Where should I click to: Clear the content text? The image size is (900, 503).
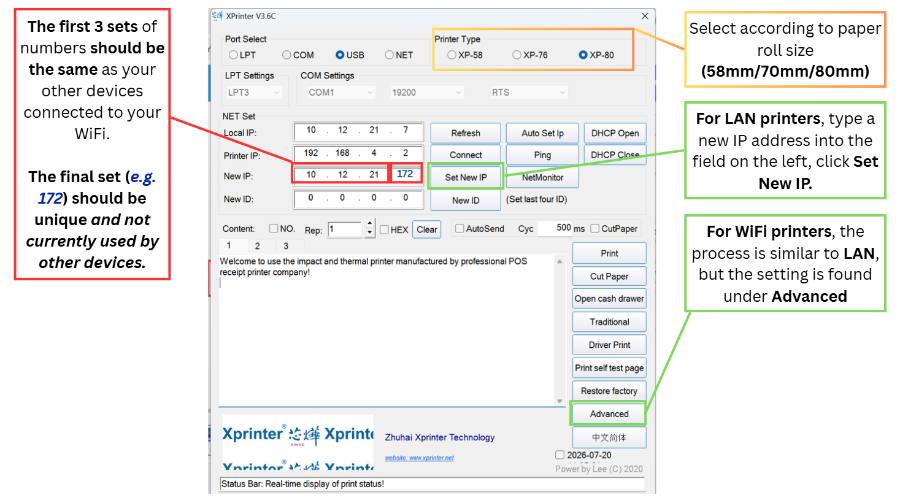[x=427, y=230]
